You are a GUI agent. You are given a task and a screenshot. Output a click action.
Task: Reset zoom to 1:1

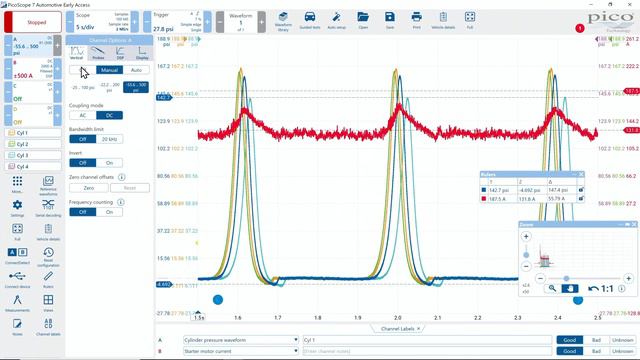(607, 289)
